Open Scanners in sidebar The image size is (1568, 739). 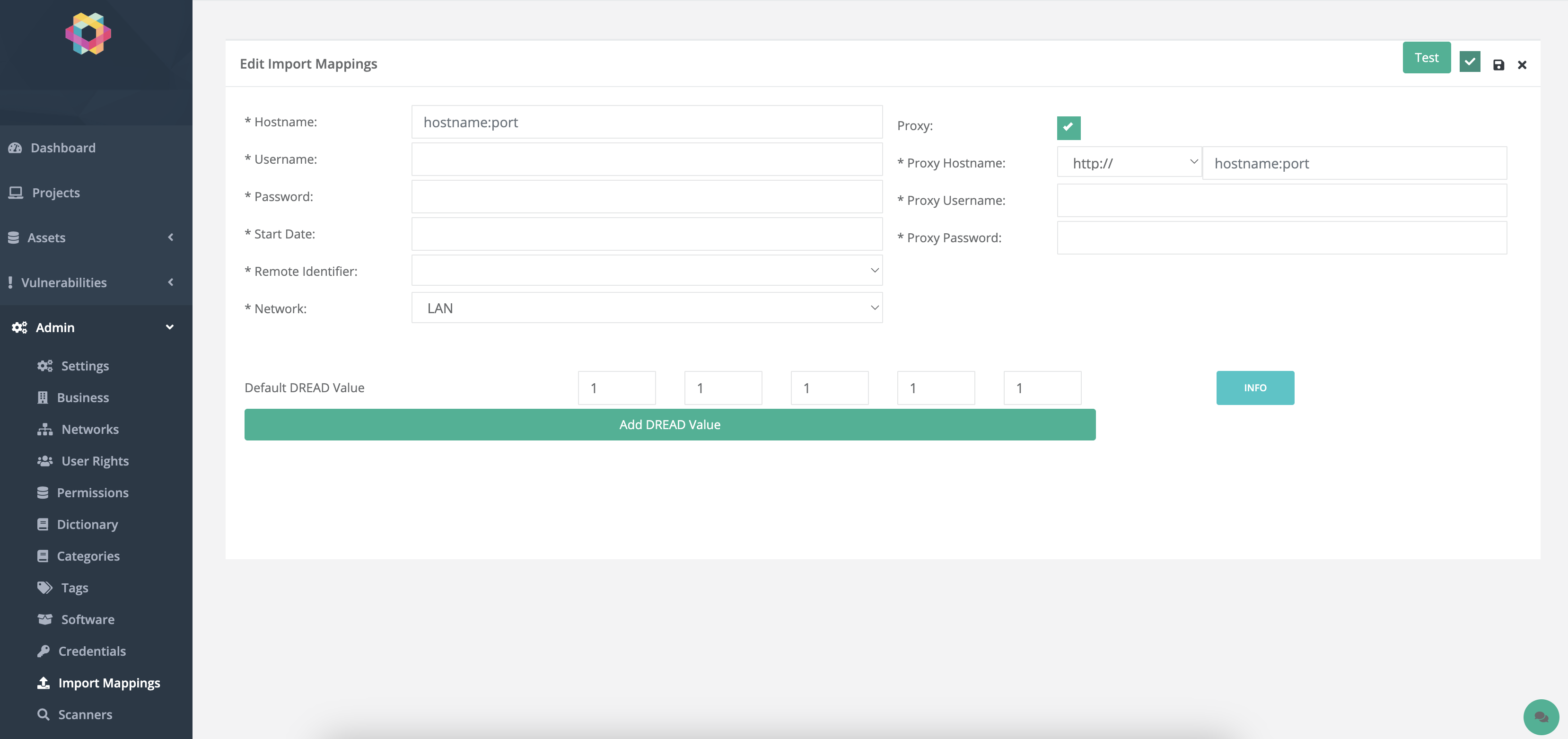coord(85,714)
